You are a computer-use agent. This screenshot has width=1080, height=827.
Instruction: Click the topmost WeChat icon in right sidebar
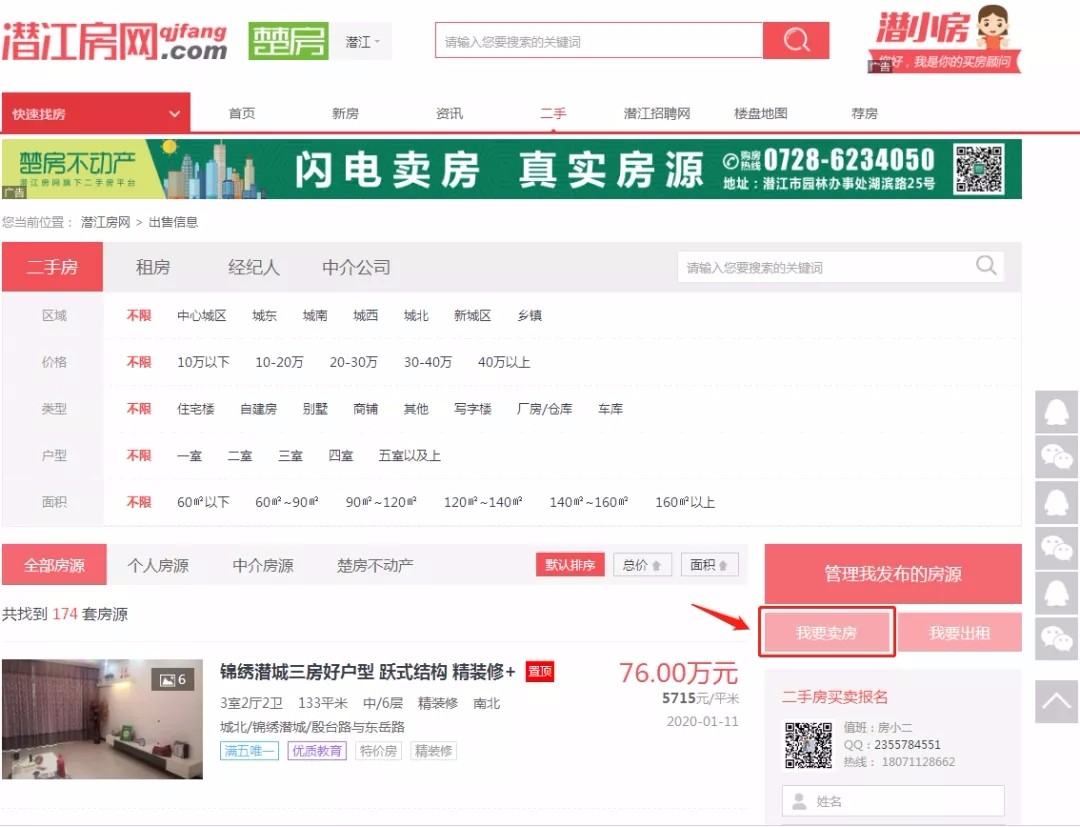point(1056,457)
